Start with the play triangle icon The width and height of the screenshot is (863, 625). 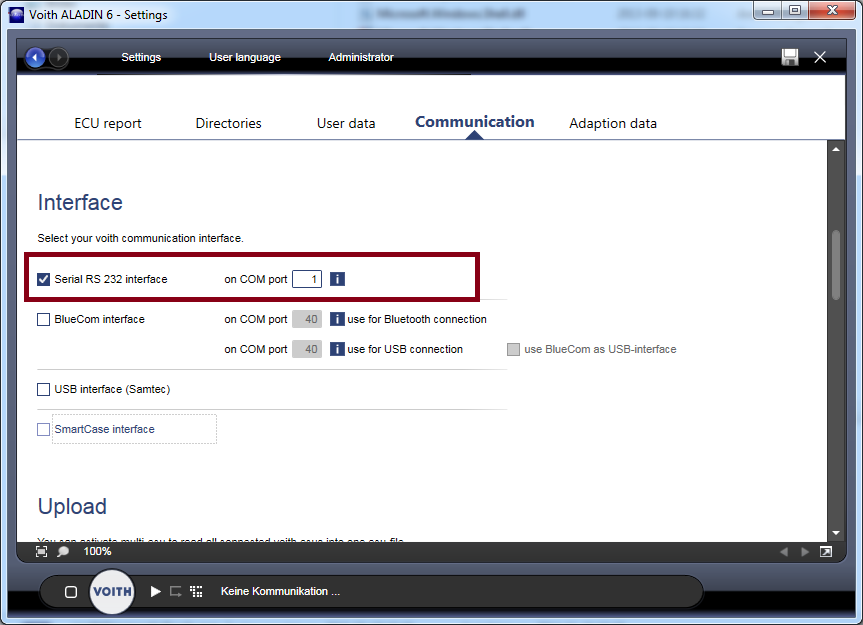(156, 591)
